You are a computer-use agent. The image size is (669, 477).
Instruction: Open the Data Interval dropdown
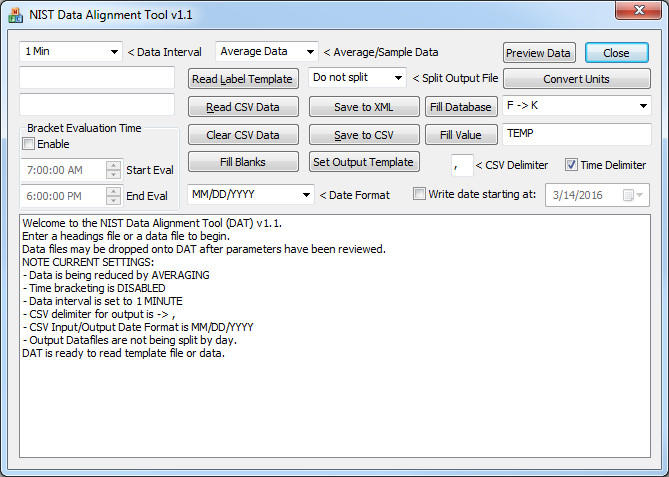pyautogui.click(x=69, y=51)
